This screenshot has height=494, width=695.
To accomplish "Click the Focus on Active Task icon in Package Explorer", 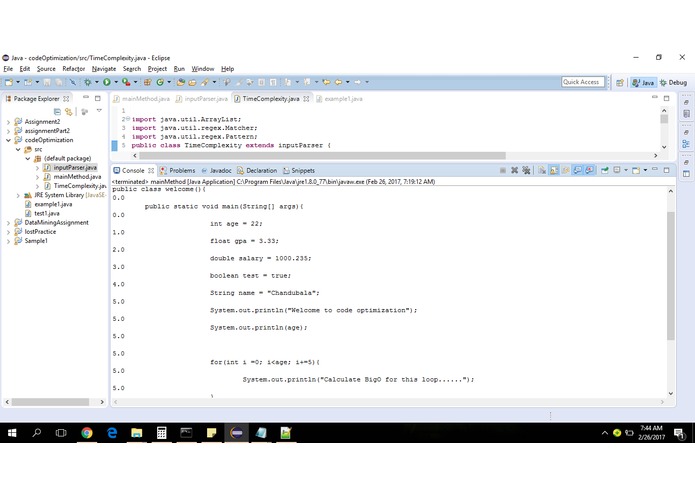I will pos(84,112).
